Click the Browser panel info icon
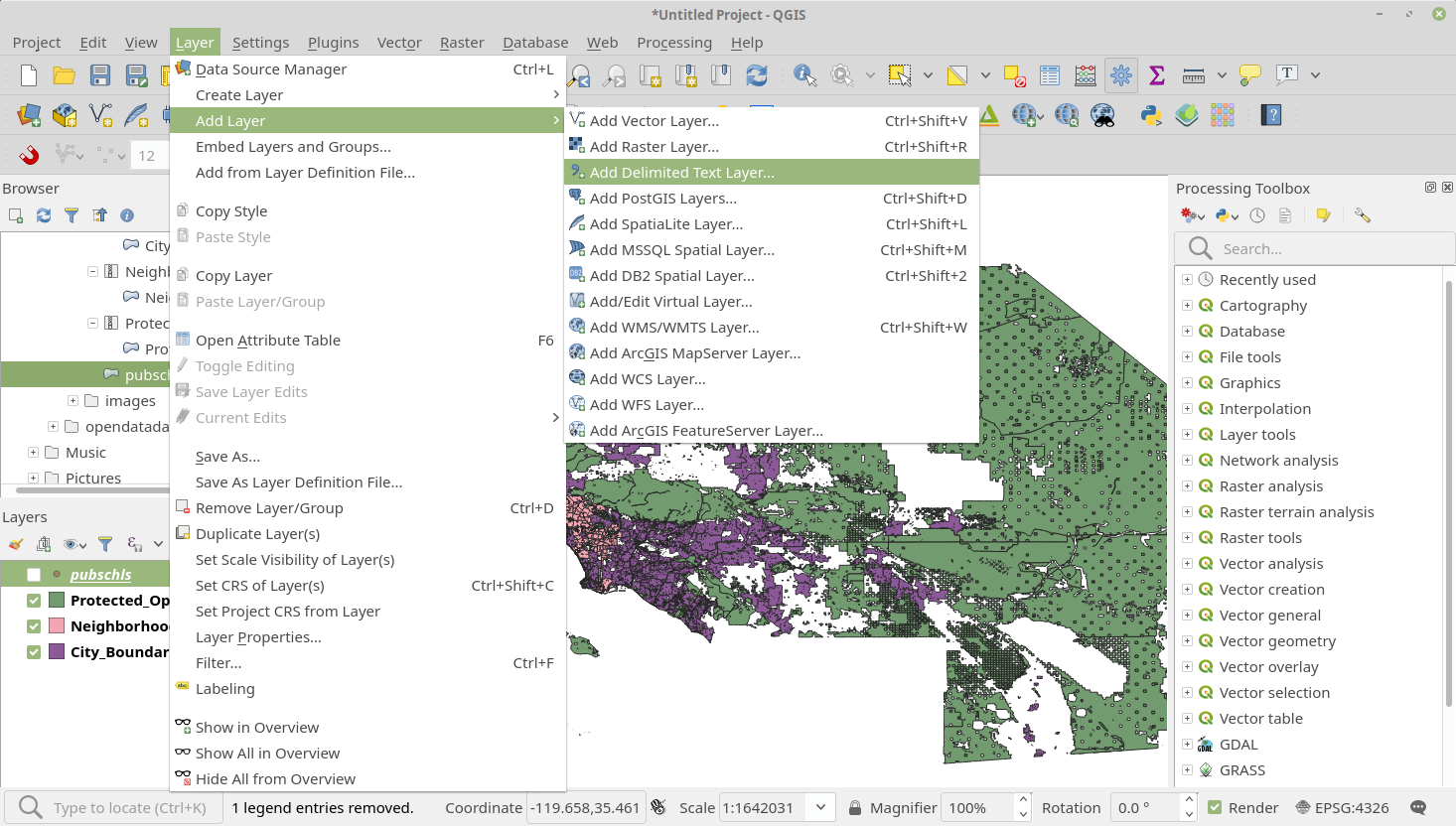The image size is (1456, 826). (x=127, y=215)
